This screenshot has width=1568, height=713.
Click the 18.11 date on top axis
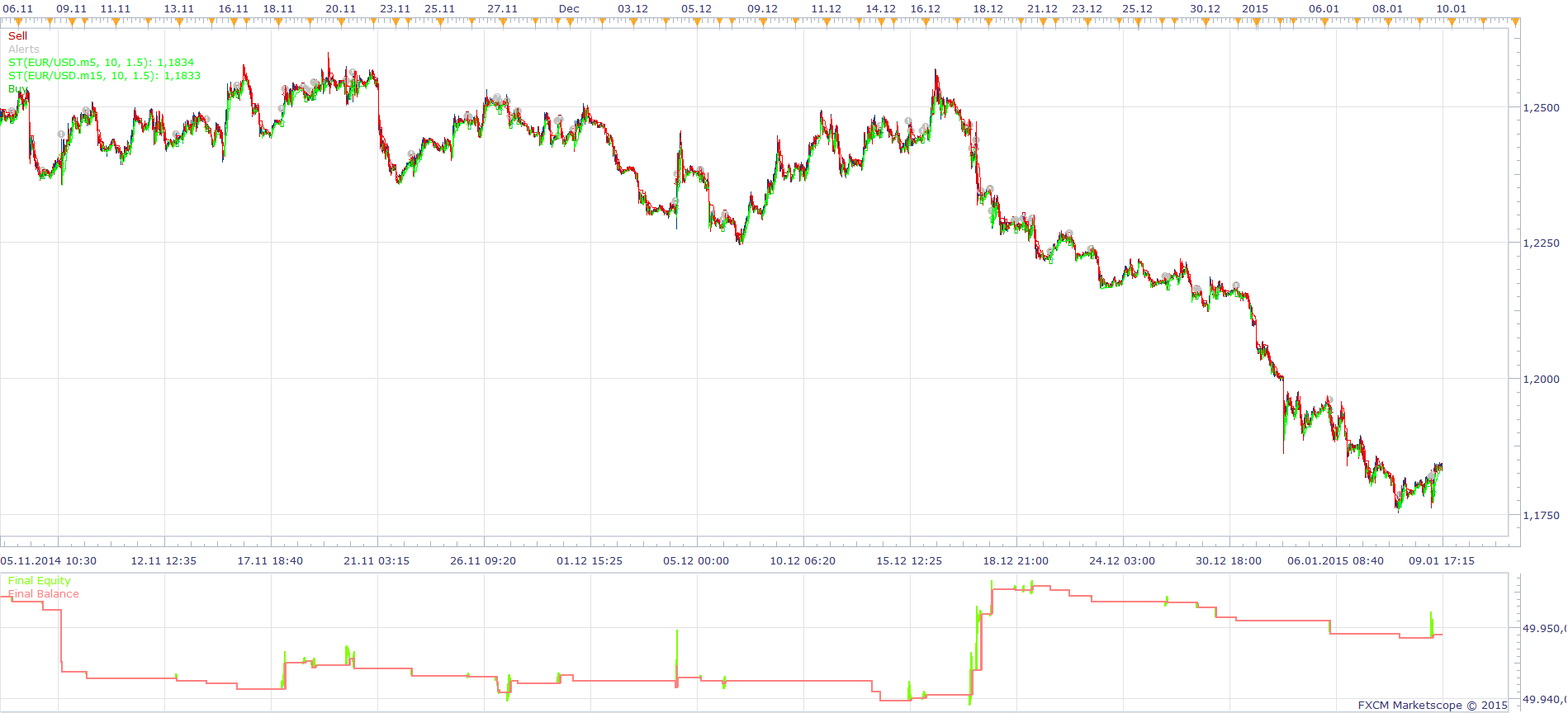(277, 9)
